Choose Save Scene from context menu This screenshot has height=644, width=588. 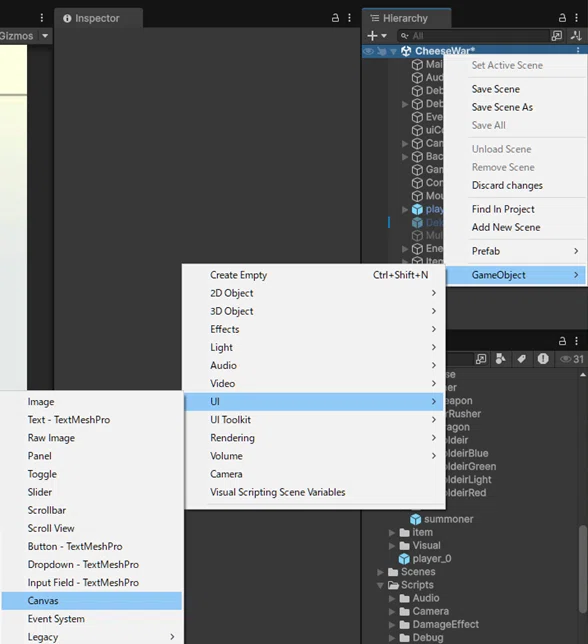[496, 89]
